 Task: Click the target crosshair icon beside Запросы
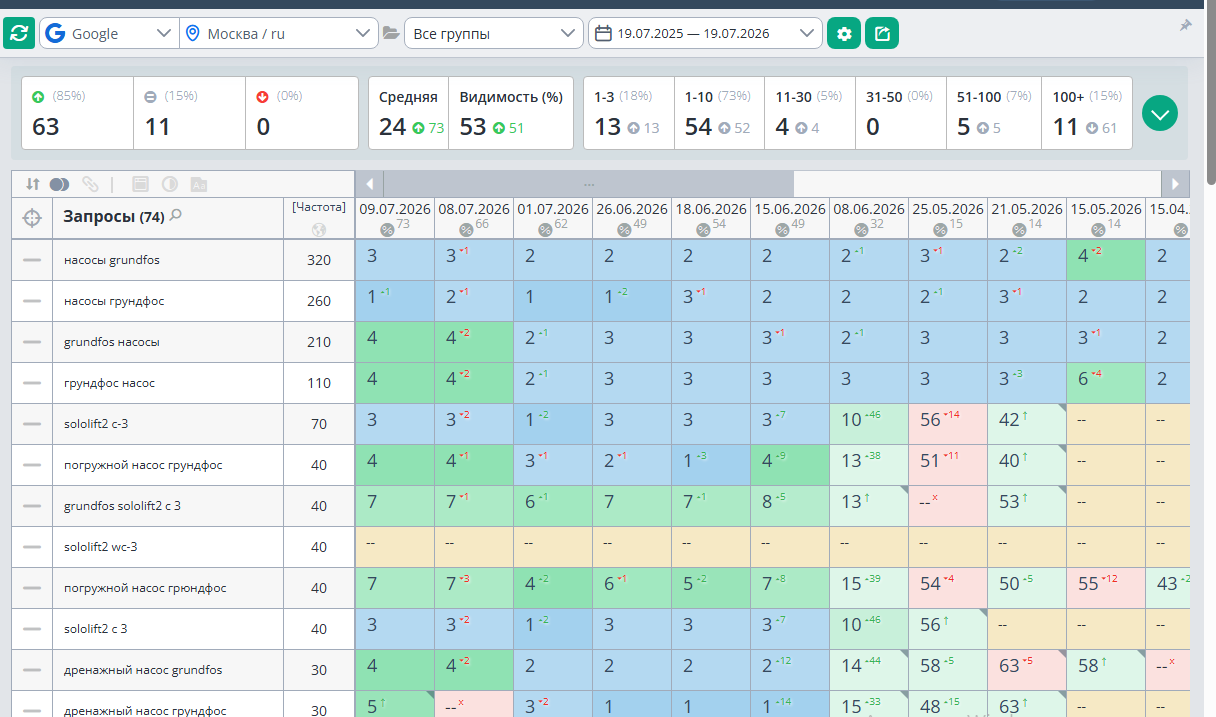point(32,217)
